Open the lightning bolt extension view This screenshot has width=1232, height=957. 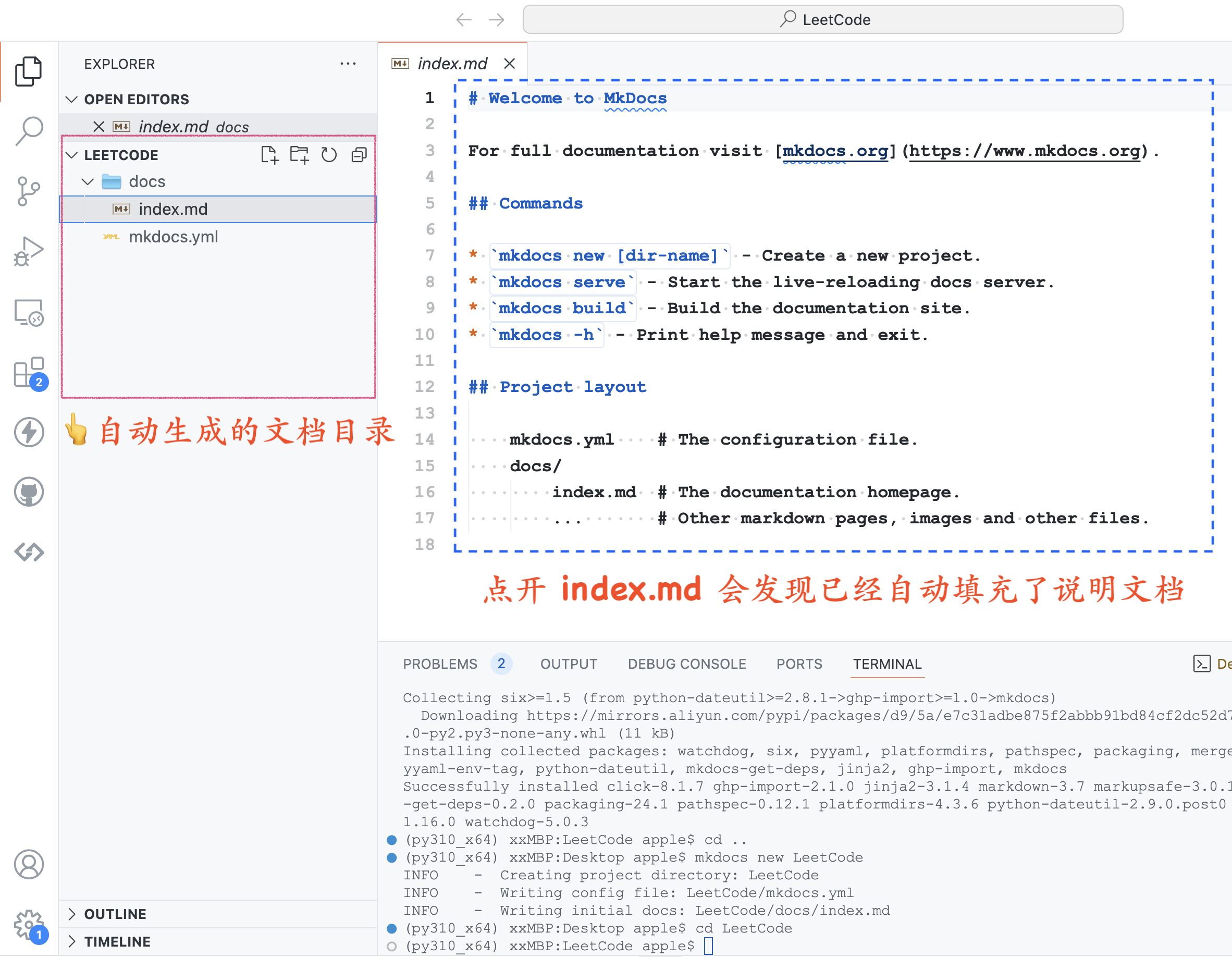pyautogui.click(x=28, y=432)
